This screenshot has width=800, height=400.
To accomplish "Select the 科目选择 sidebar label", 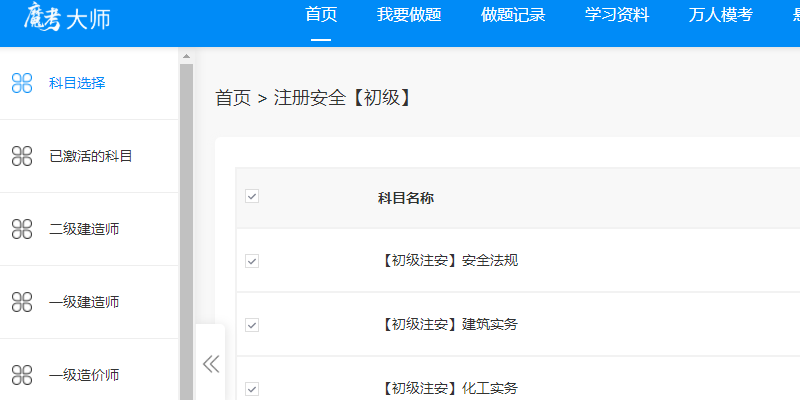I will (x=77, y=83).
